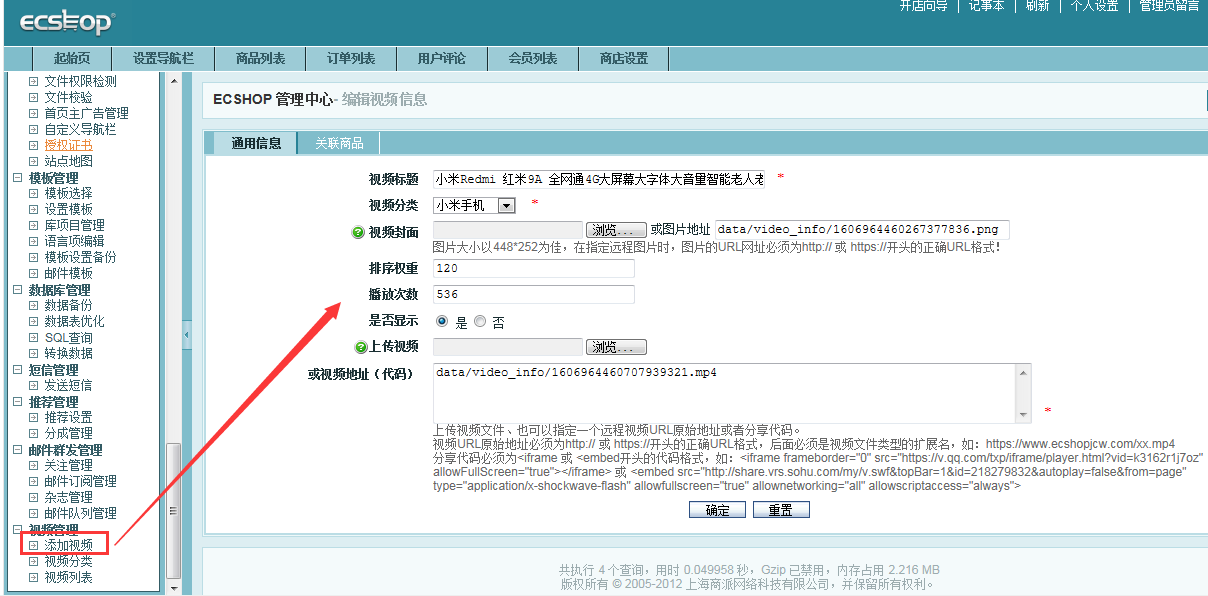Open the 订单列表 navigation tab
Screen dimensions: 1208x596
pyautogui.click(x=351, y=59)
